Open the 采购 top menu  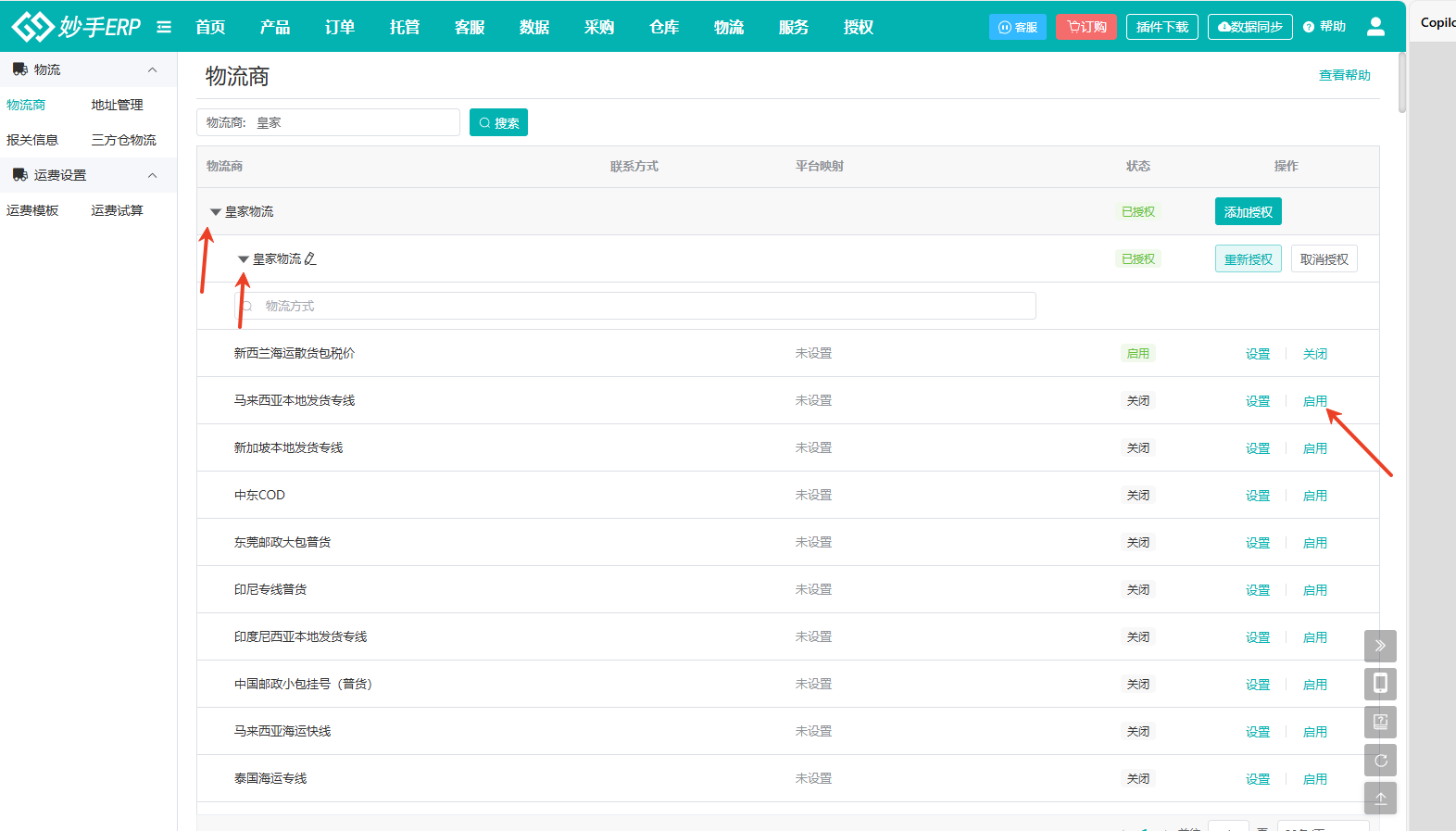click(x=599, y=27)
